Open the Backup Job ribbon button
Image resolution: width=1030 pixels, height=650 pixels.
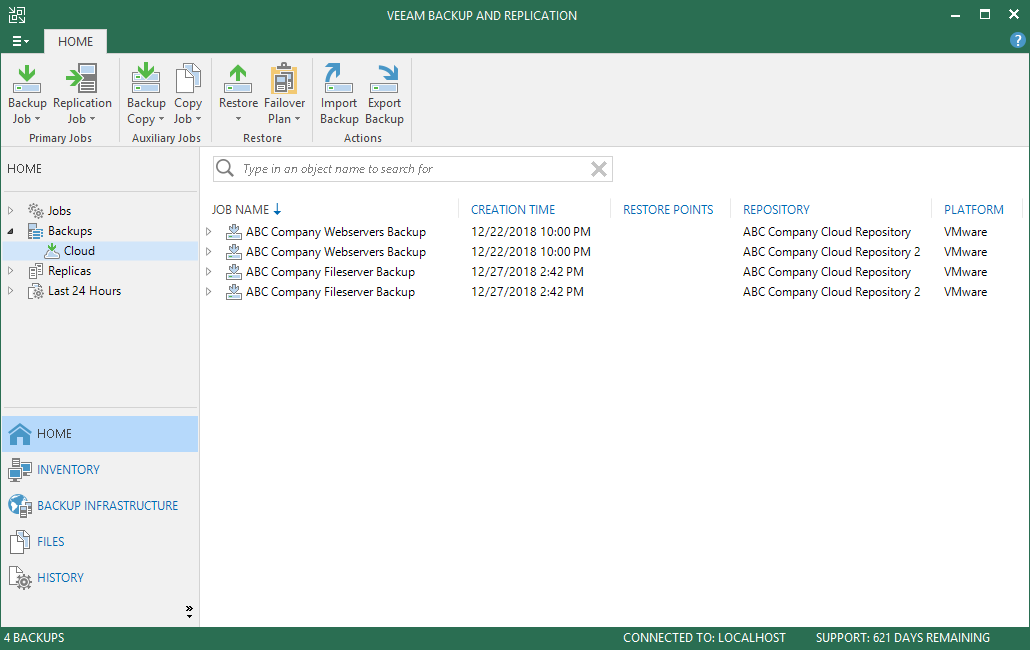[x=27, y=93]
